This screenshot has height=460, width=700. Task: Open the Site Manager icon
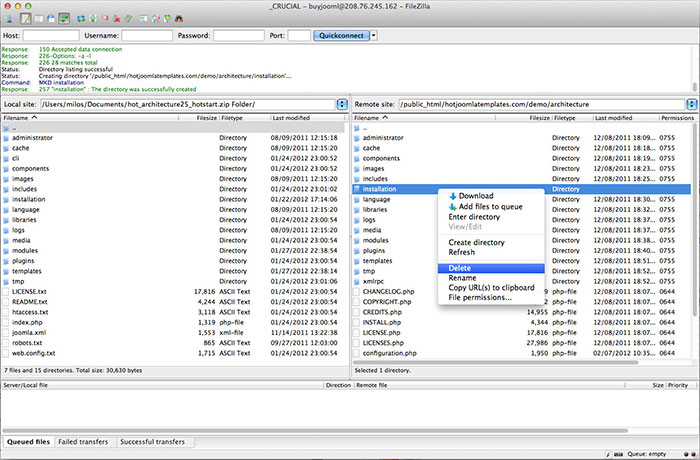8,19
